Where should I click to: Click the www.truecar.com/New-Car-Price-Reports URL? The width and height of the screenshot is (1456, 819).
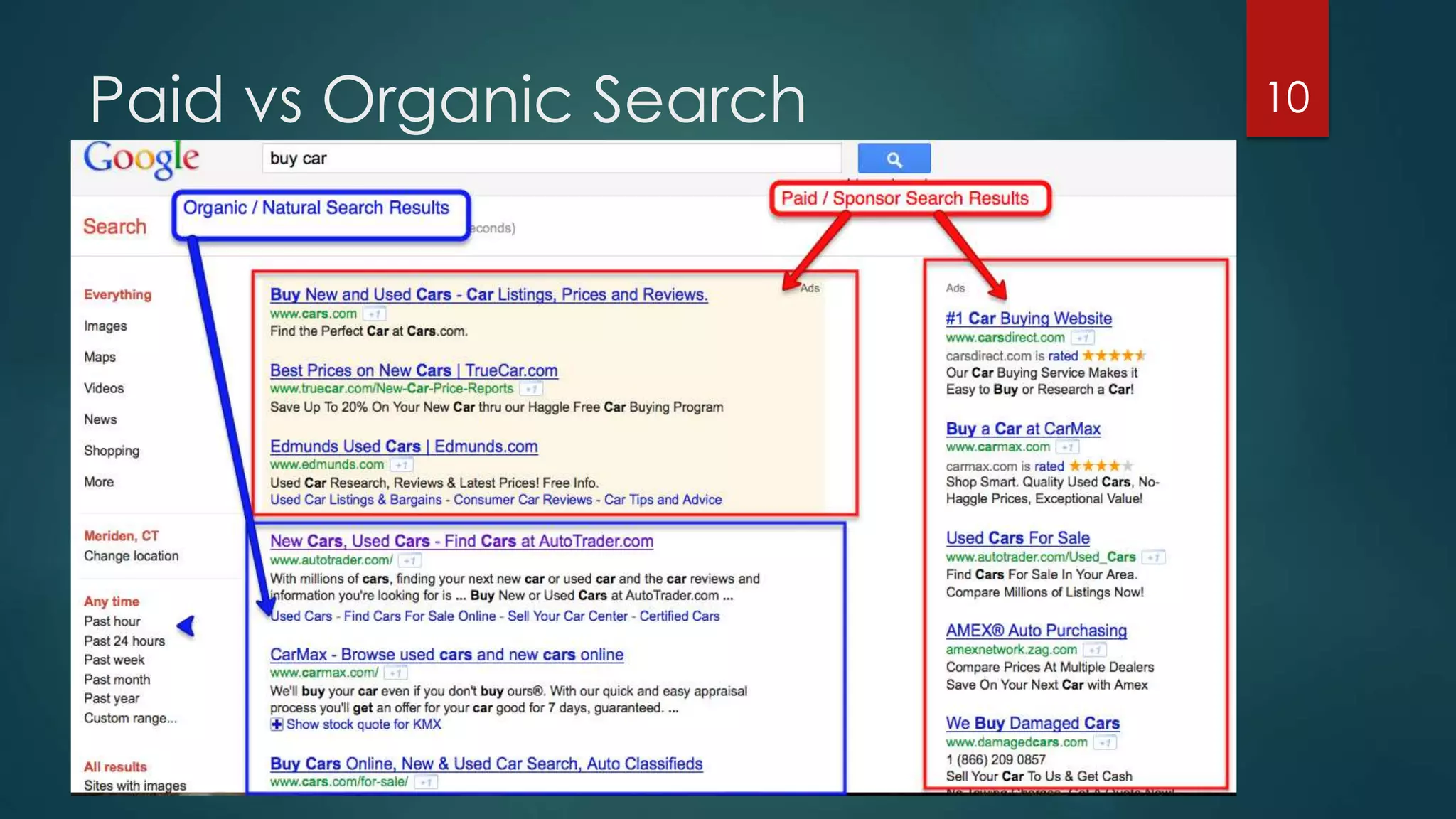[x=392, y=389]
